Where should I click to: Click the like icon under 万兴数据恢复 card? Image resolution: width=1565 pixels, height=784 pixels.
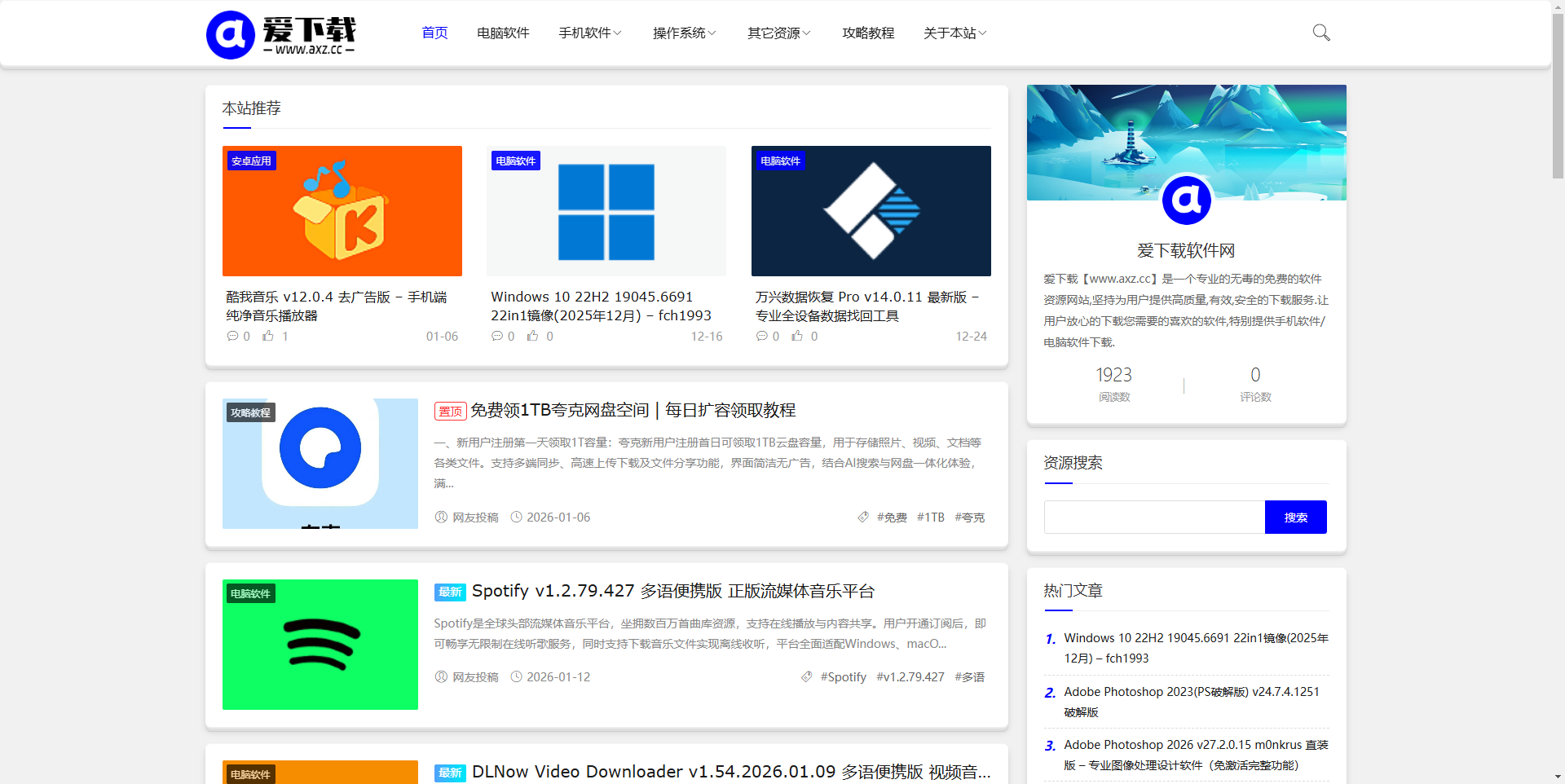click(797, 336)
